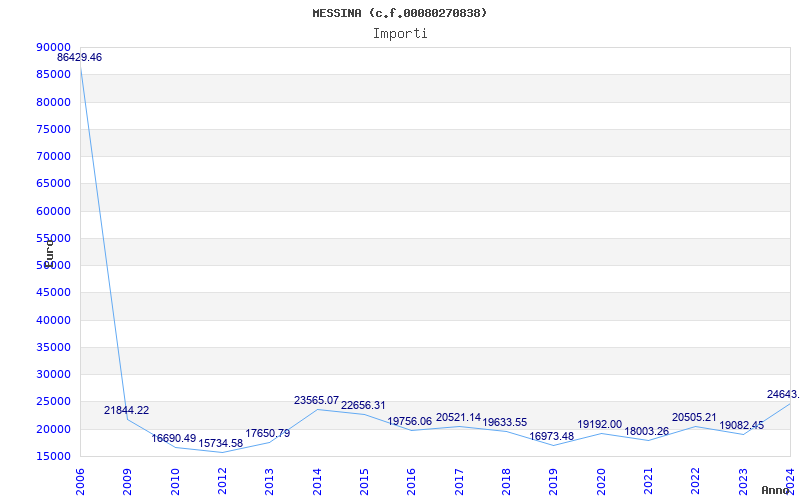800x500 pixels.
Task: Select the 2019 x-axis year label
Action: click(x=554, y=482)
